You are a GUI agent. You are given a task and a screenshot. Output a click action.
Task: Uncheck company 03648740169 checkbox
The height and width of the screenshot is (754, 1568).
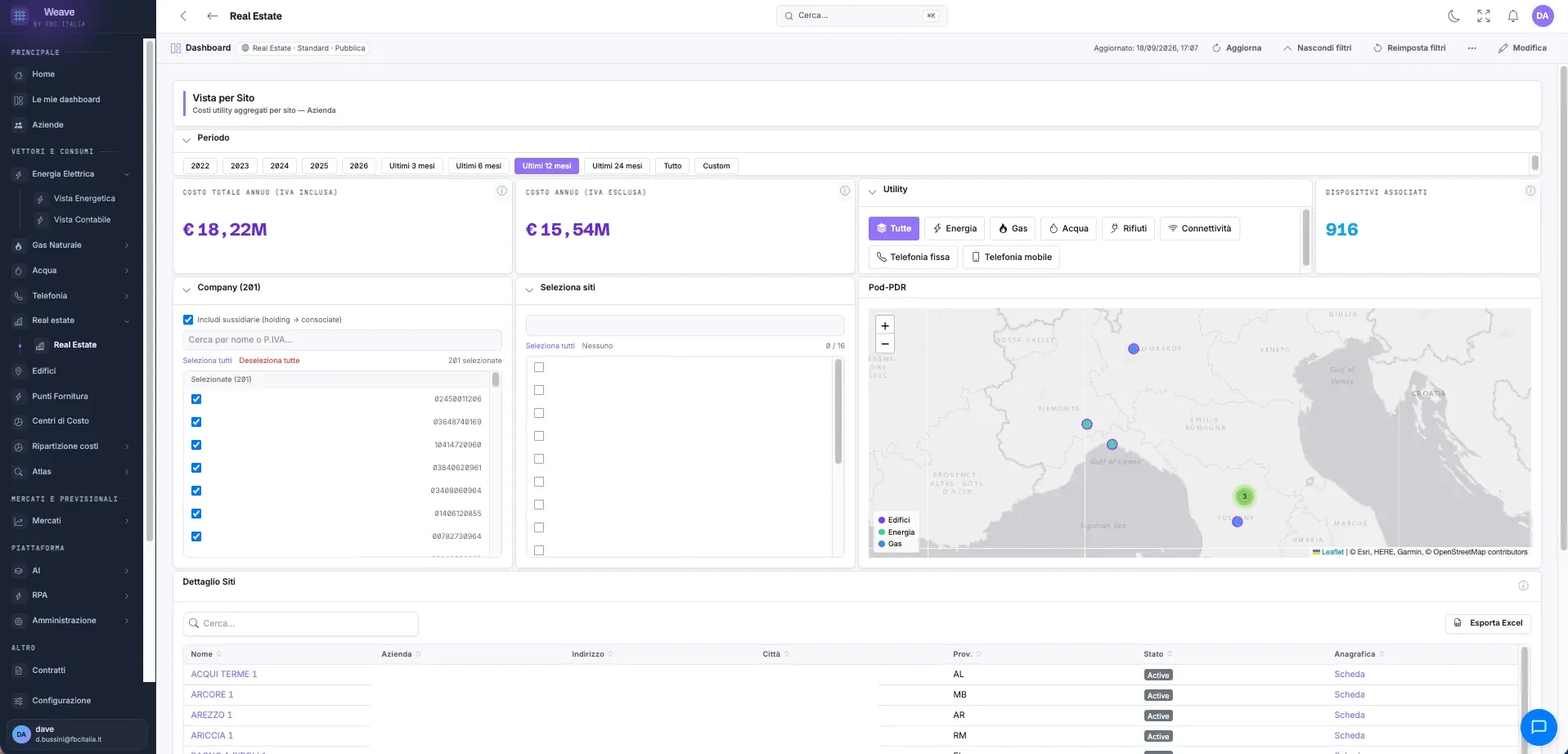[196, 422]
